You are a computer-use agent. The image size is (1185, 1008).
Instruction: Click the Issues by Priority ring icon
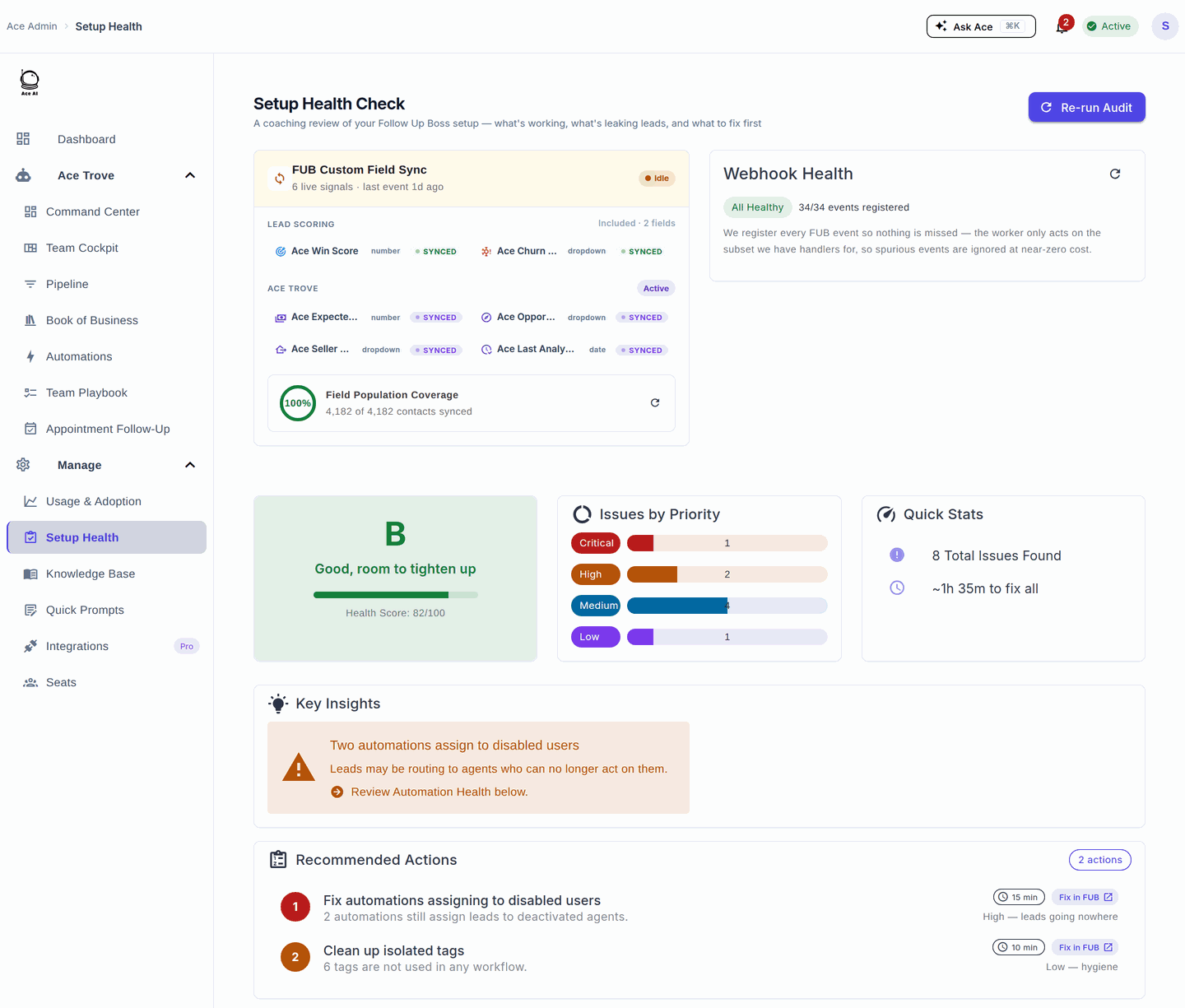pyautogui.click(x=582, y=514)
